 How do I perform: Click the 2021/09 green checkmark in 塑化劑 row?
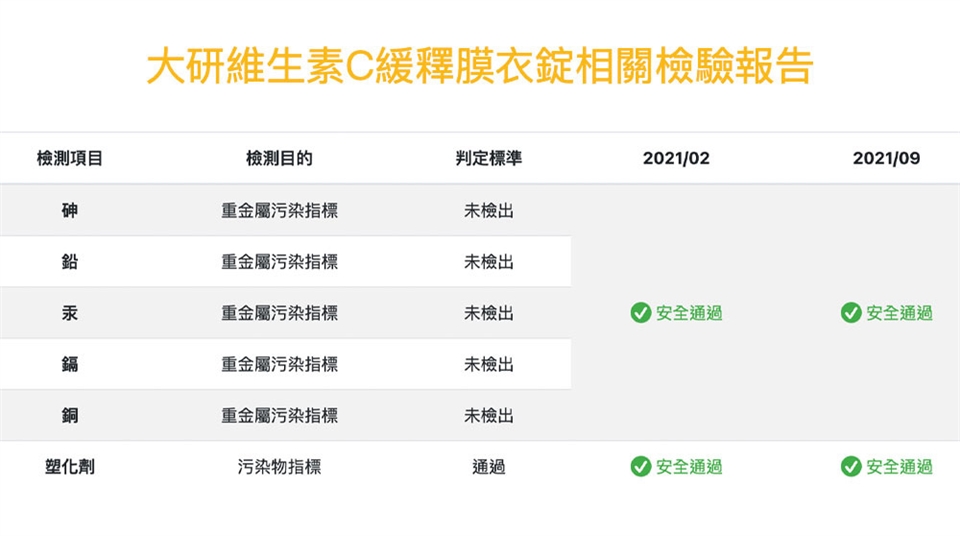click(x=851, y=466)
